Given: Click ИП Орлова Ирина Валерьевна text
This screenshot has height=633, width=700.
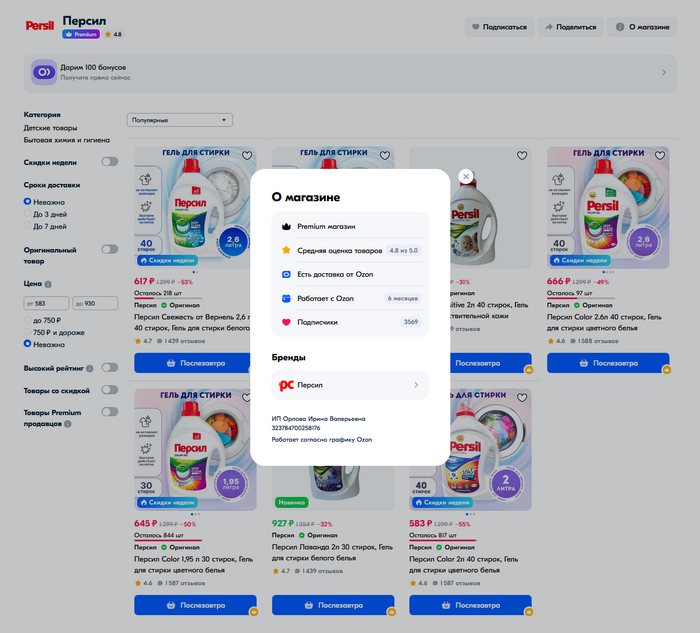Looking at the screenshot, I should [318, 419].
